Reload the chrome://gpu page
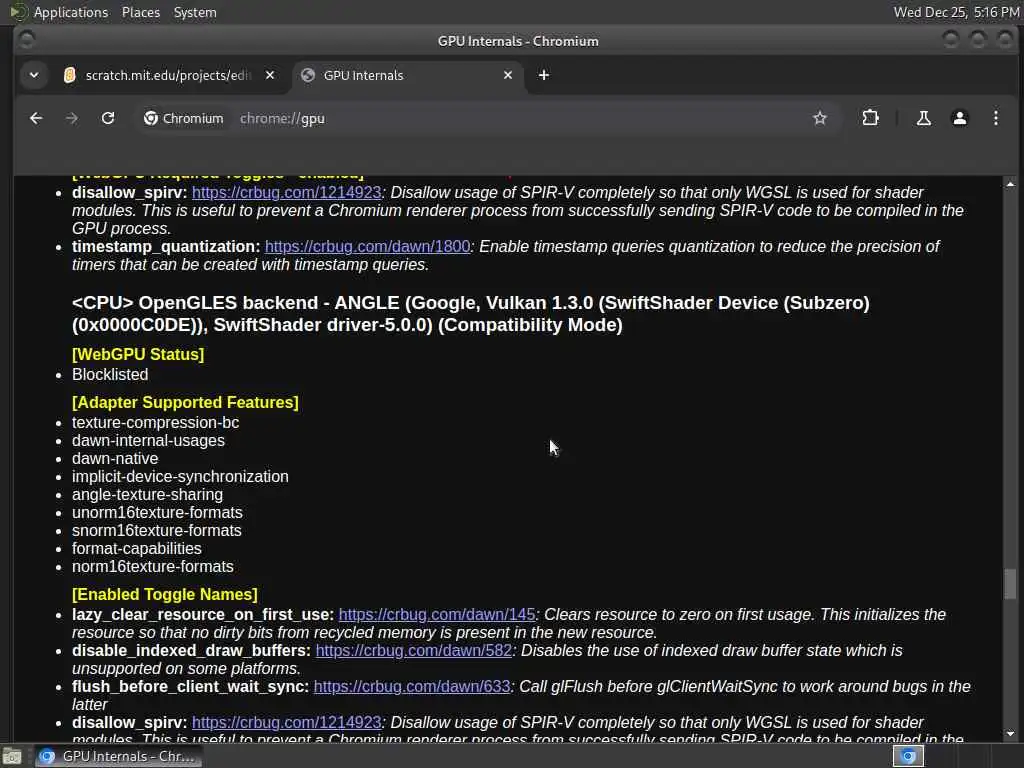The width and height of the screenshot is (1024, 768). coord(108,118)
